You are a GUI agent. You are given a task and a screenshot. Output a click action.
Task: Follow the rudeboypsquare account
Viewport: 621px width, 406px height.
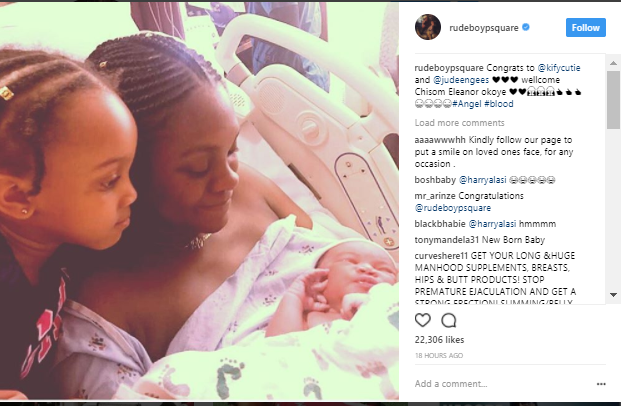tap(585, 27)
